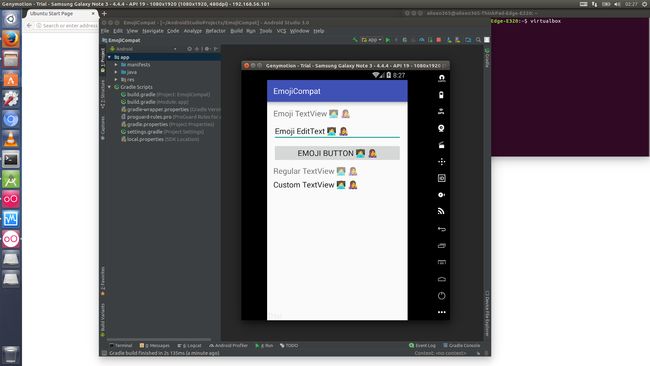Click the Genymotion three-dots more icon
This screenshot has width=650, height=366.
pyautogui.click(x=441, y=312)
